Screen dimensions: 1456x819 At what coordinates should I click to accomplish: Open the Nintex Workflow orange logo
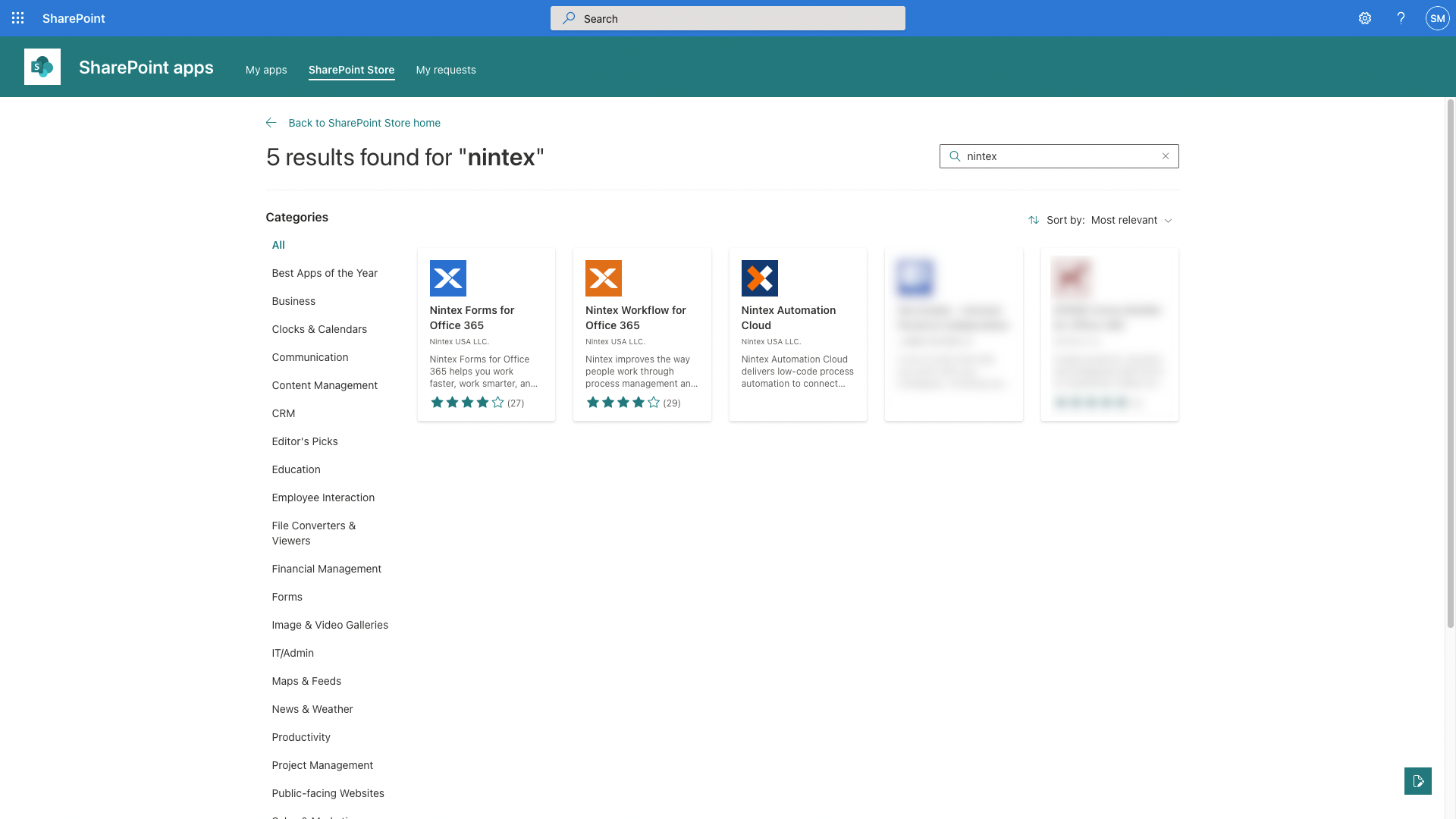point(604,278)
